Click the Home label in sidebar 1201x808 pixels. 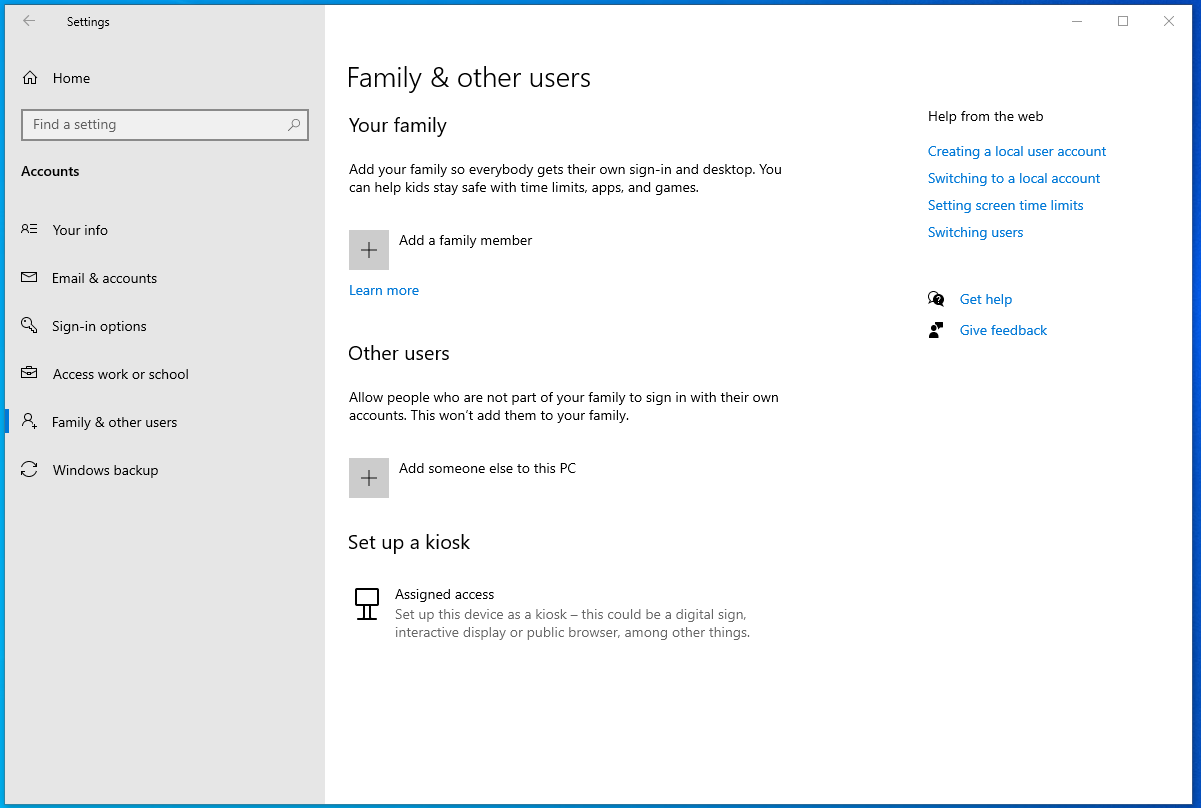(71, 78)
